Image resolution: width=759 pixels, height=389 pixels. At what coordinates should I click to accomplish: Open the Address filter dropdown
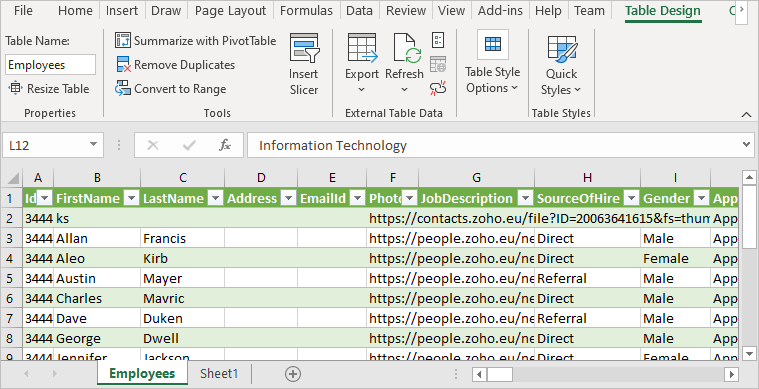(x=288, y=198)
